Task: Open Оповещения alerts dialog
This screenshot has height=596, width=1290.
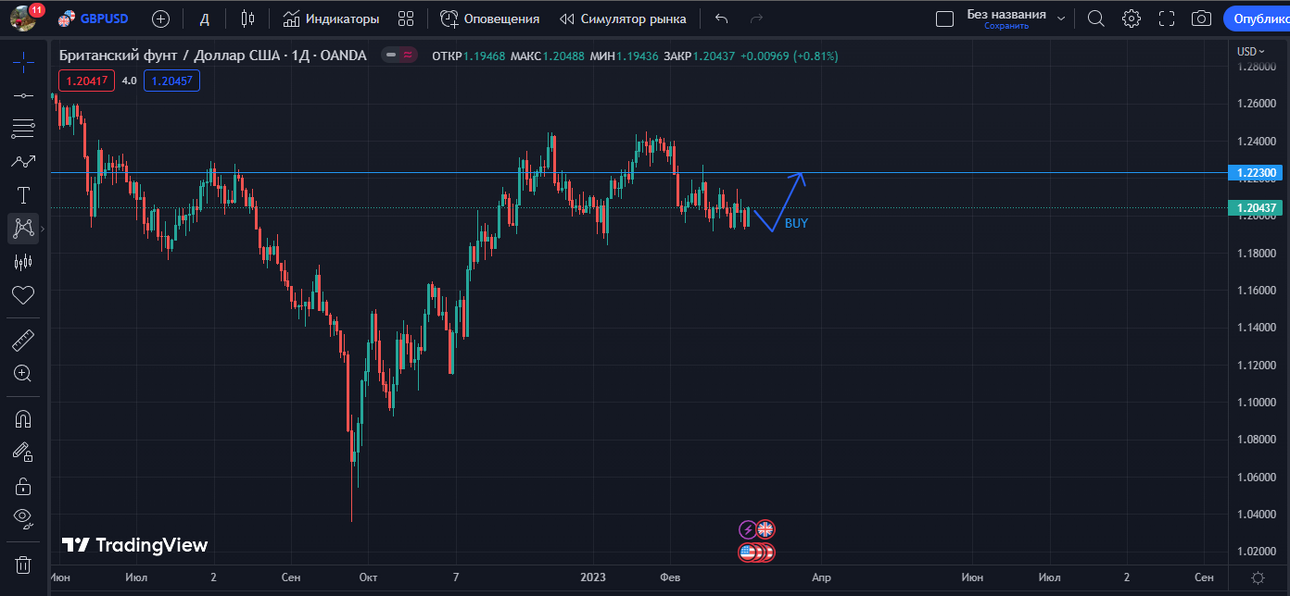Action: (490, 19)
